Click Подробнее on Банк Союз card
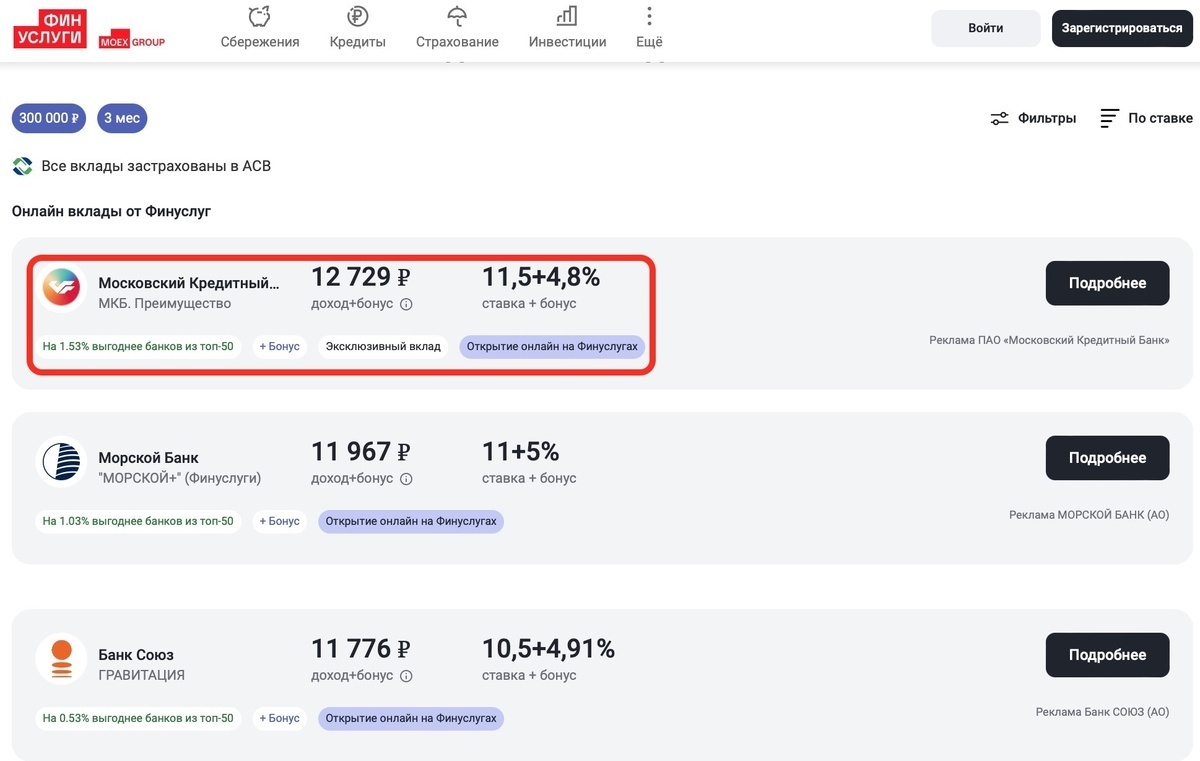 (1107, 655)
